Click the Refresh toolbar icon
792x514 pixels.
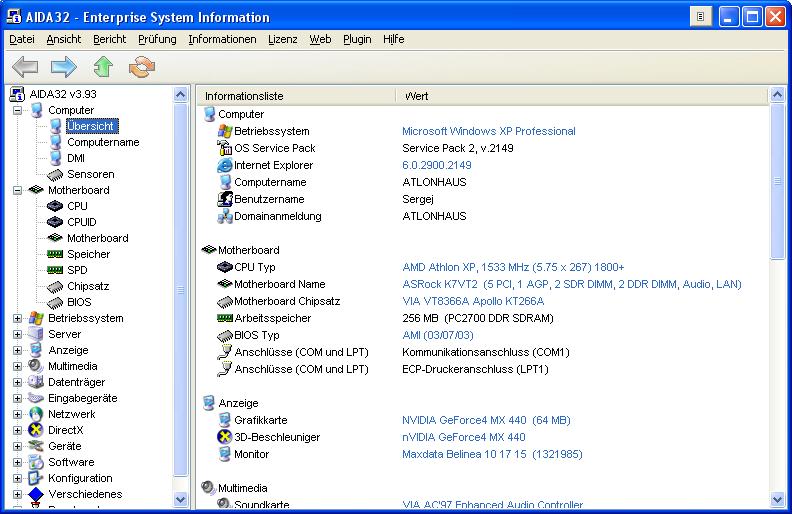click(x=142, y=66)
